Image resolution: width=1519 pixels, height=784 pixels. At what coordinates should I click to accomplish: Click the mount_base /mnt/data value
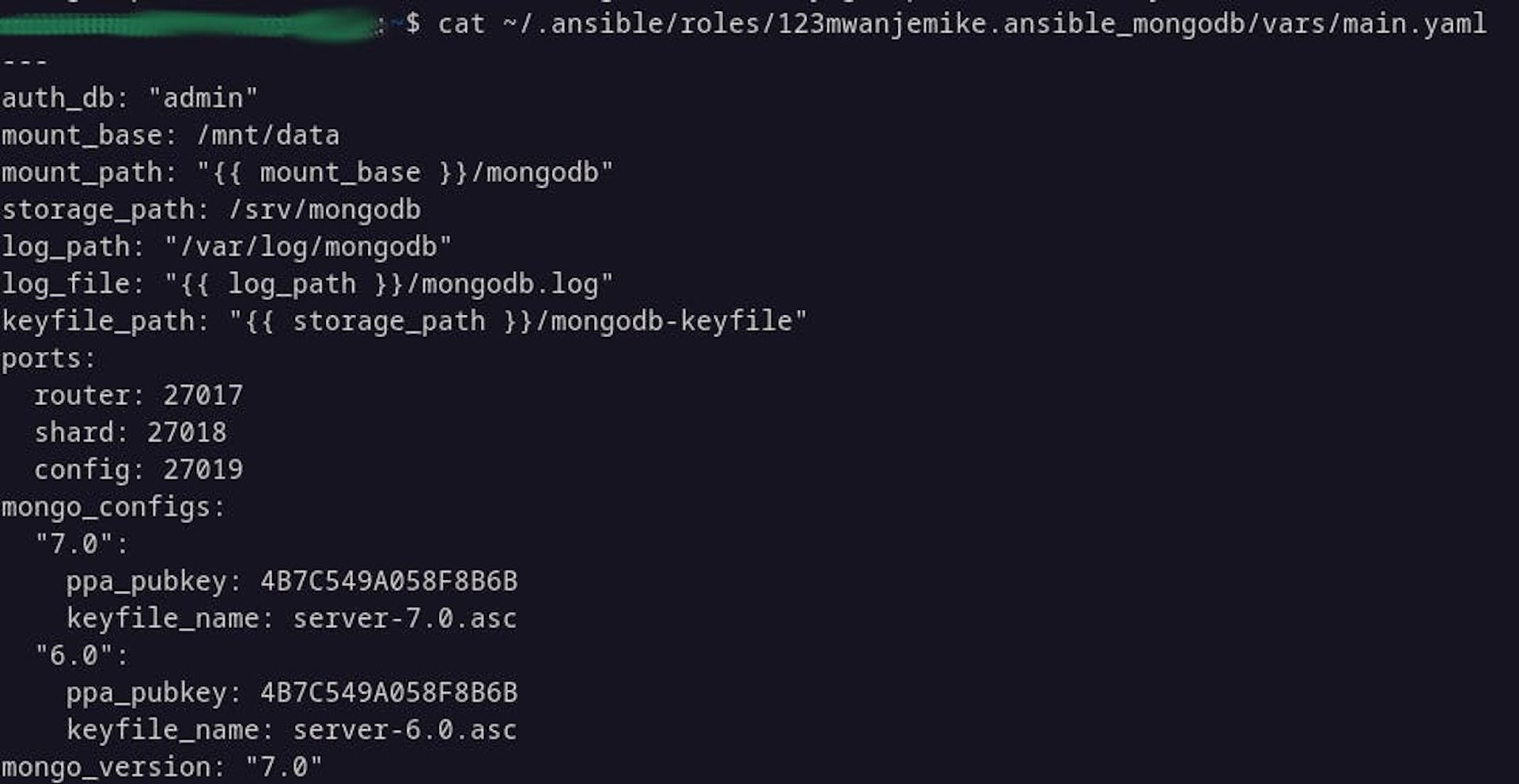(x=268, y=135)
